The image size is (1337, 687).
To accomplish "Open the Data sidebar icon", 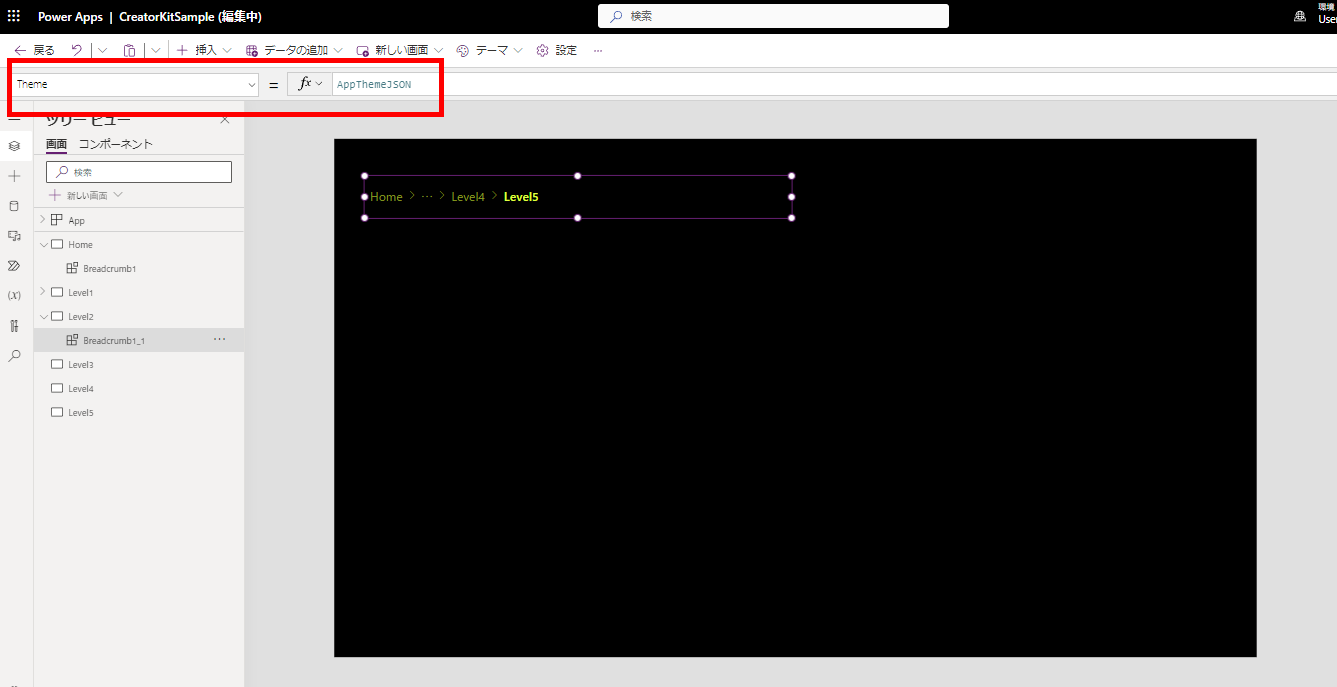I will (14, 206).
